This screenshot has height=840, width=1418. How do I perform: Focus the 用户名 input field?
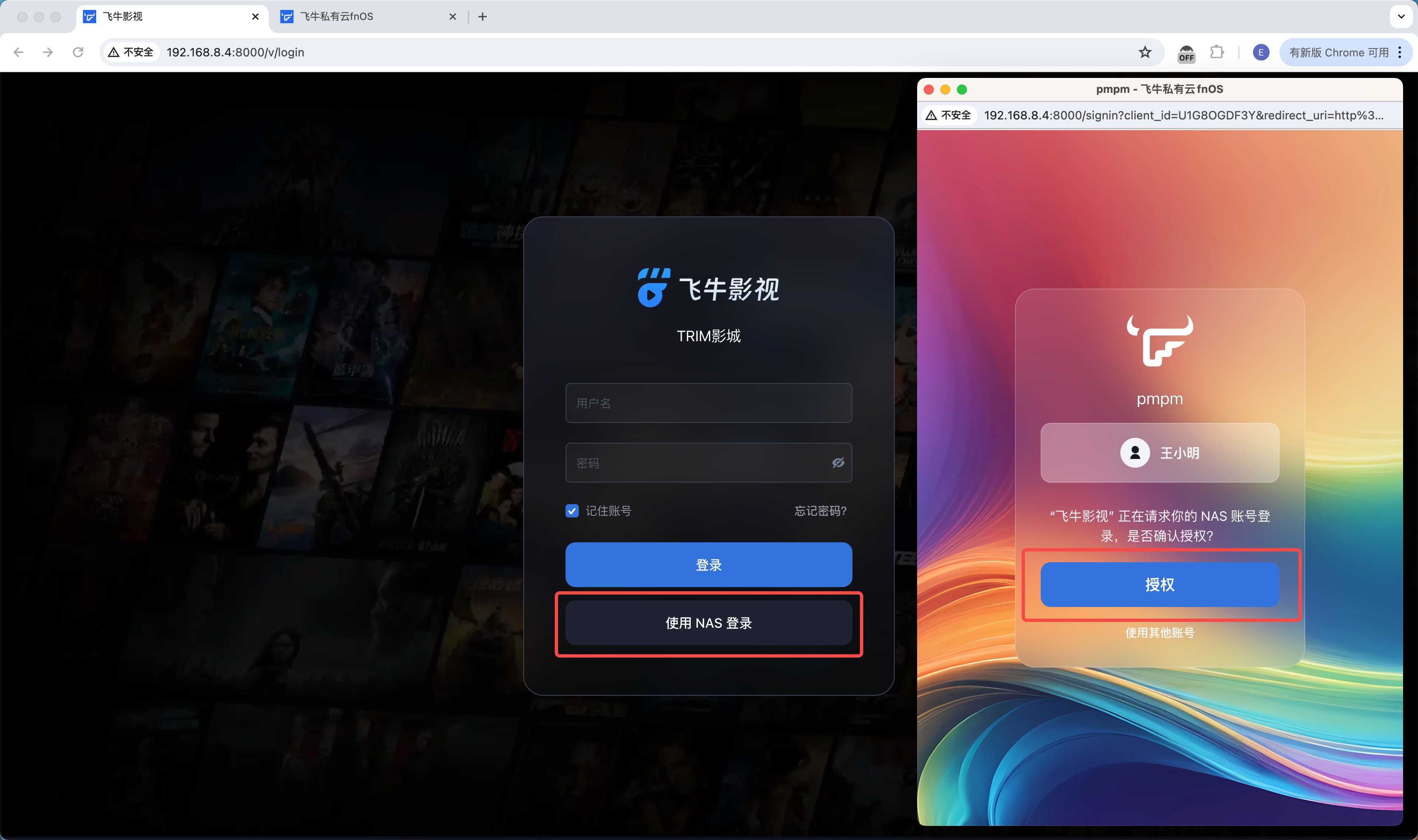point(708,403)
